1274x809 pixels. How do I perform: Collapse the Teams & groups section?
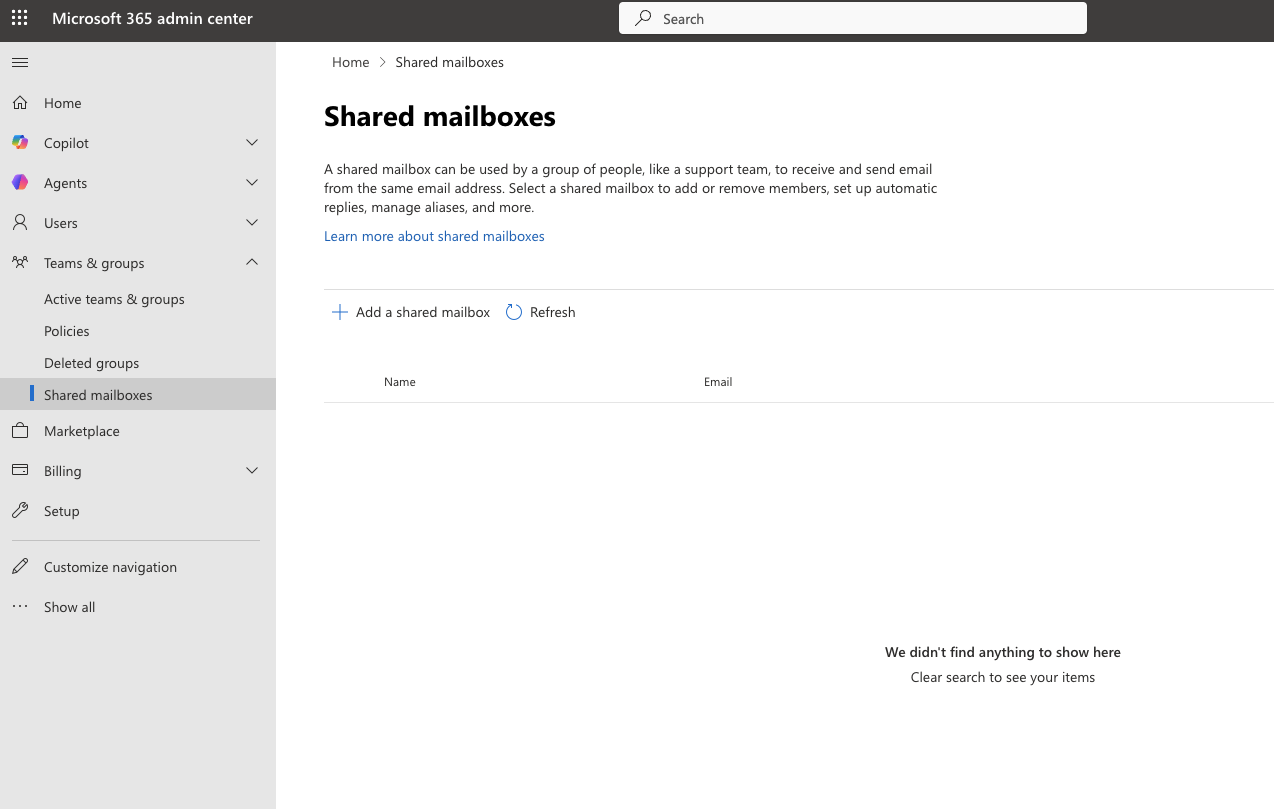(x=252, y=262)
